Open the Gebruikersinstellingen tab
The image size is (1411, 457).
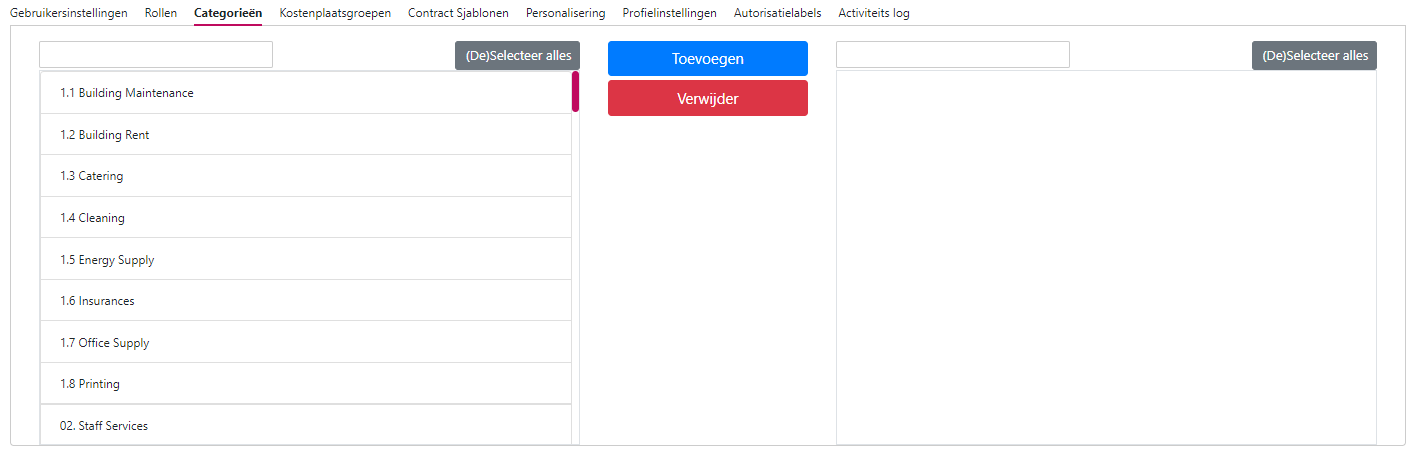click(x=68, y=13)
